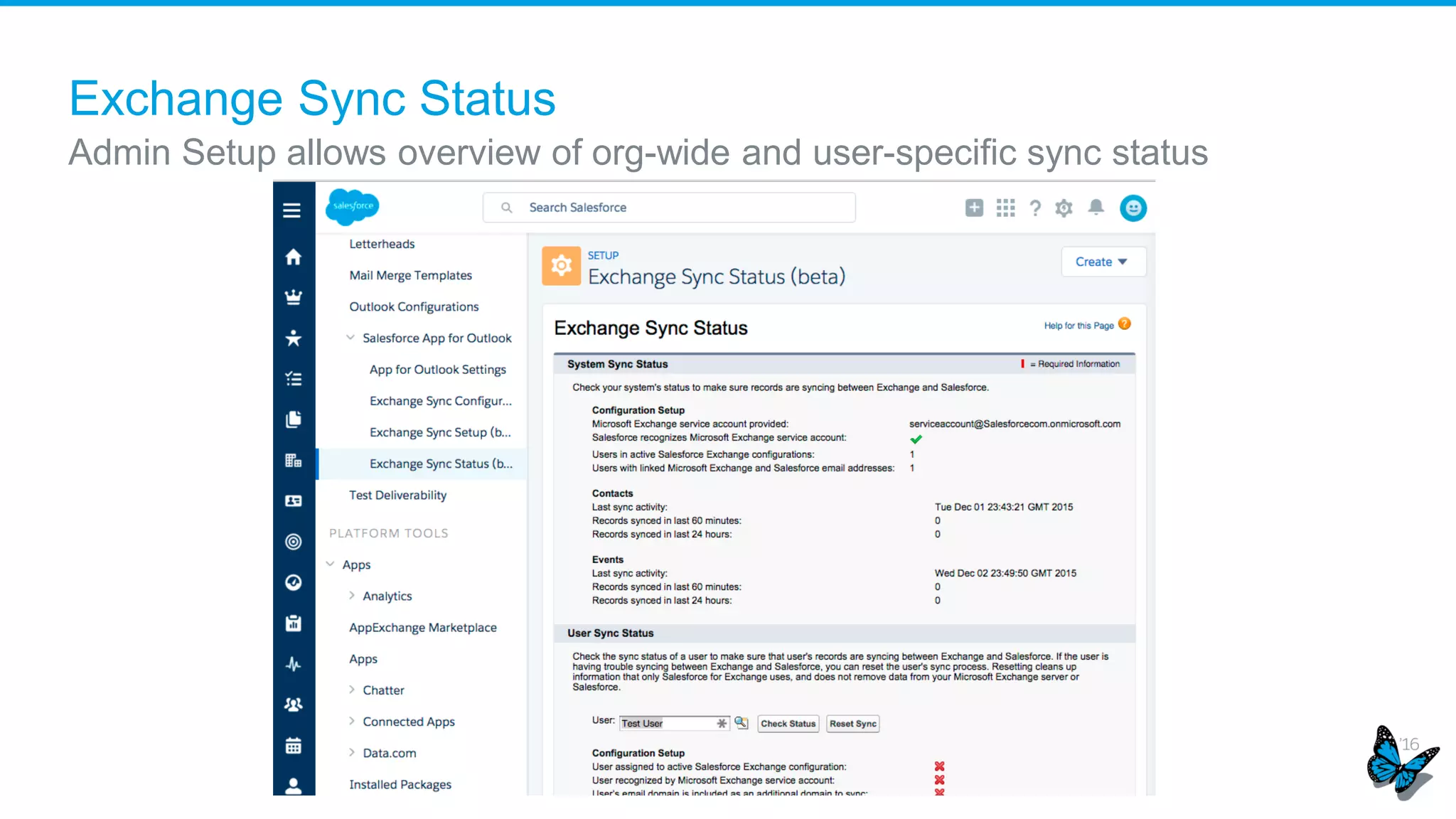Click red X for user assigned configuration

[939, 766]
